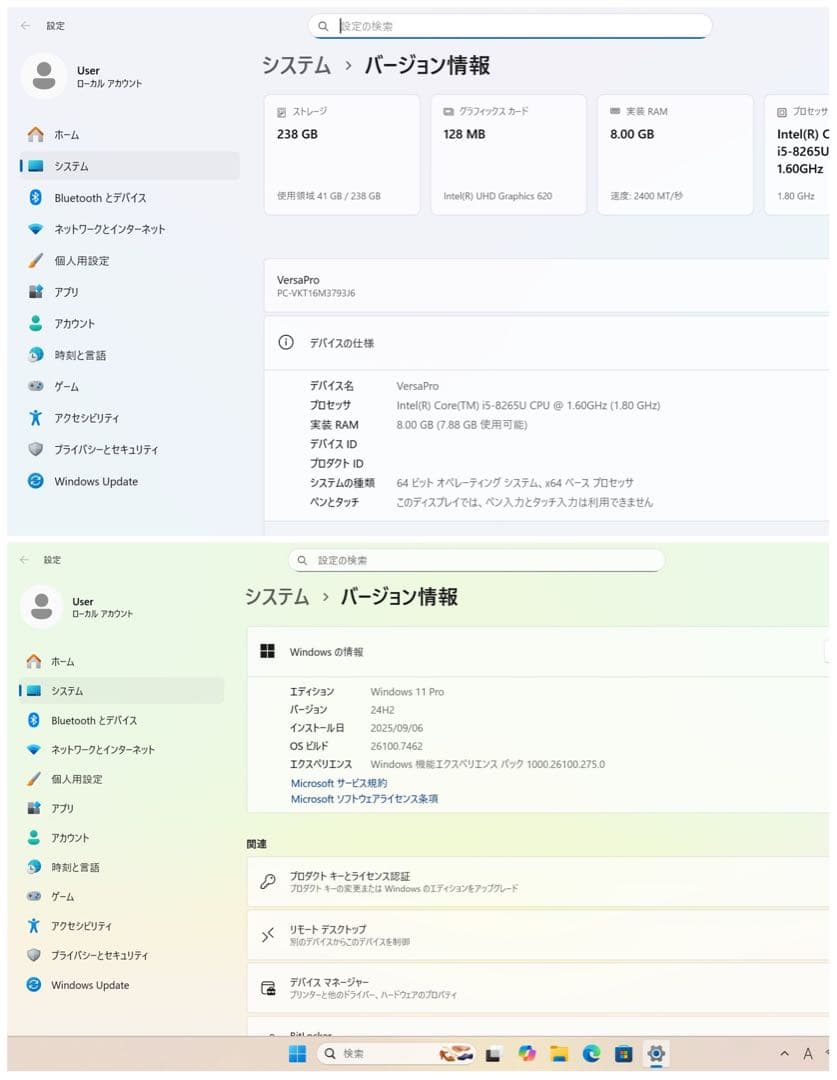
Task: Open the リモート デスクトップ entry
Action: tap(540, 935)
